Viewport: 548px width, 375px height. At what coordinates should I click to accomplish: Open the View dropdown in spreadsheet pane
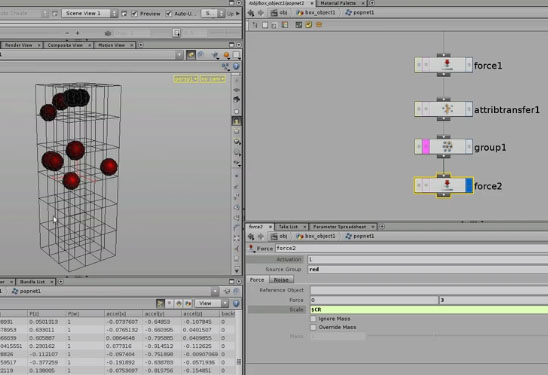211,303
